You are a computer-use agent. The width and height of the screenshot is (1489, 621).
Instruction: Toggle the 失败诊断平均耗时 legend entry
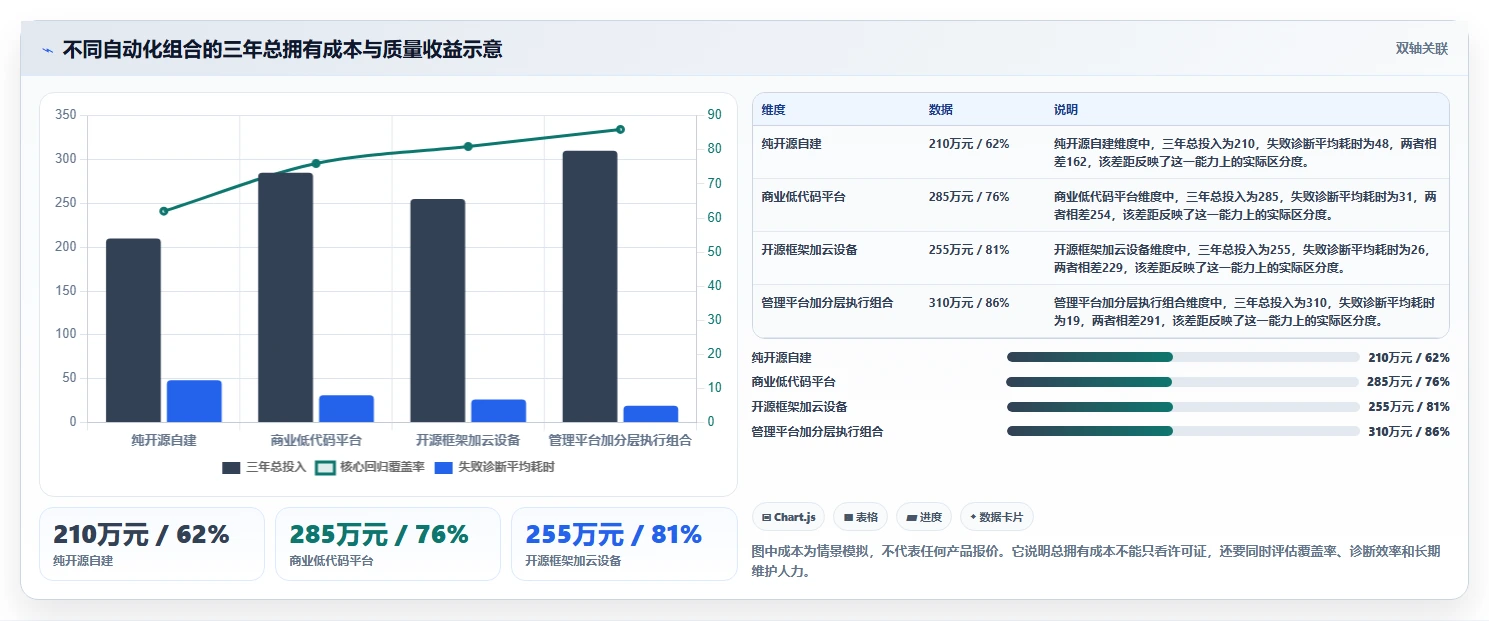tap(494, 467)
